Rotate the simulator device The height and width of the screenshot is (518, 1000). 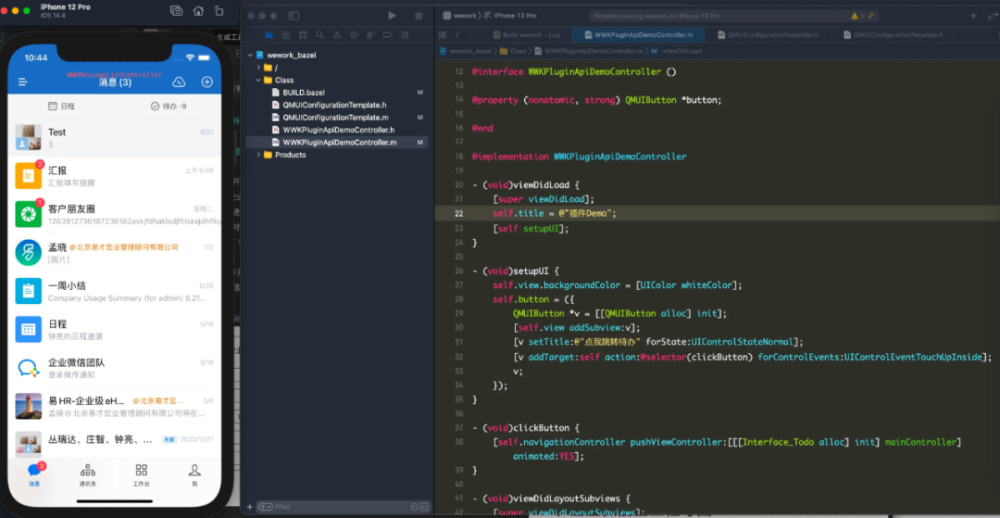click(x=219, y=10)
